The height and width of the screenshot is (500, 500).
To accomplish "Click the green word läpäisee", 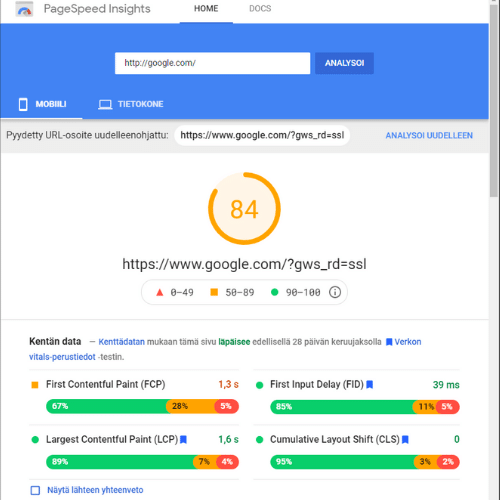I will (234, 342).
